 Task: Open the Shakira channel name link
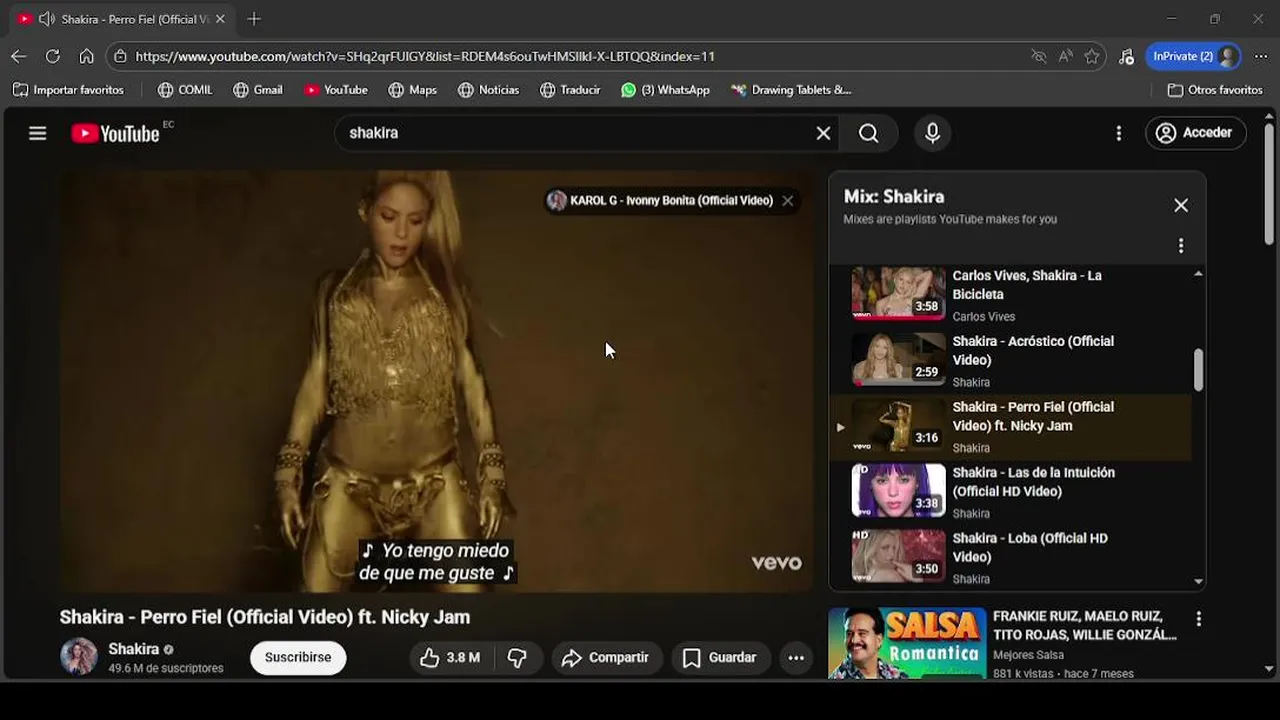point(133,649)
